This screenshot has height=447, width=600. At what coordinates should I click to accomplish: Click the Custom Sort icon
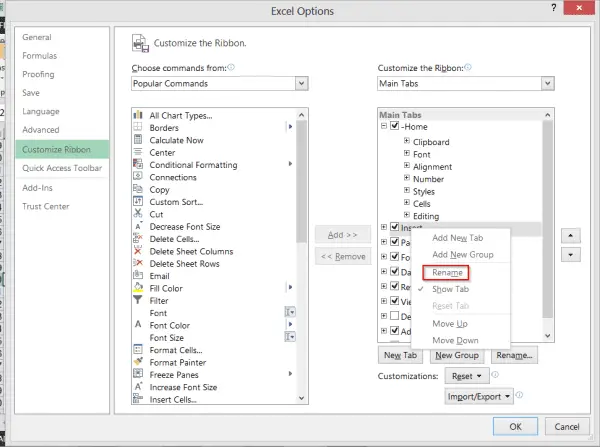138,201
